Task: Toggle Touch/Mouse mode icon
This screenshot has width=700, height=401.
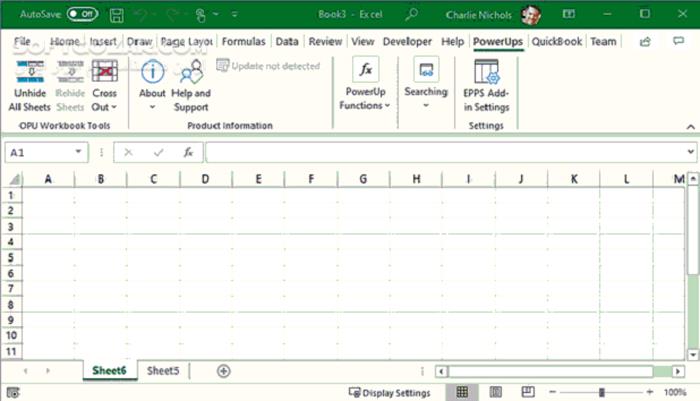Action: (x=201, y=15)
